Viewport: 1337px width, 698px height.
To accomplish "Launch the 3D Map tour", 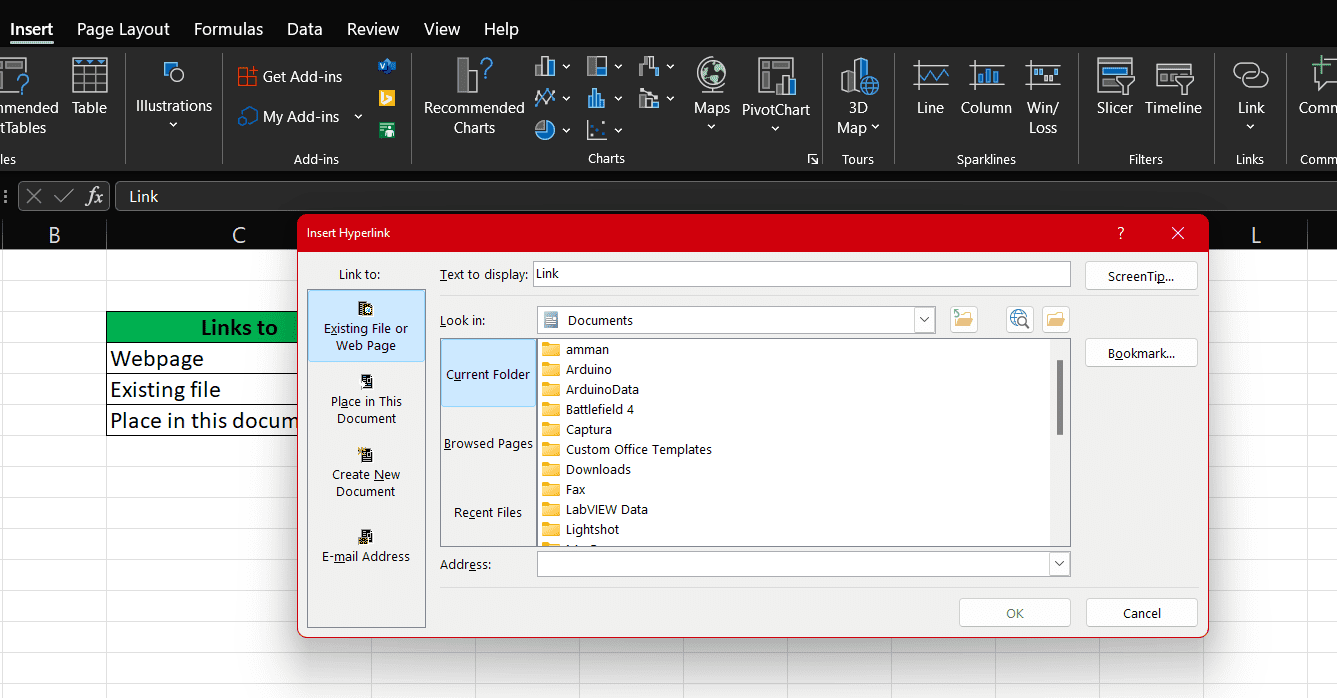I will pos(858,96).
